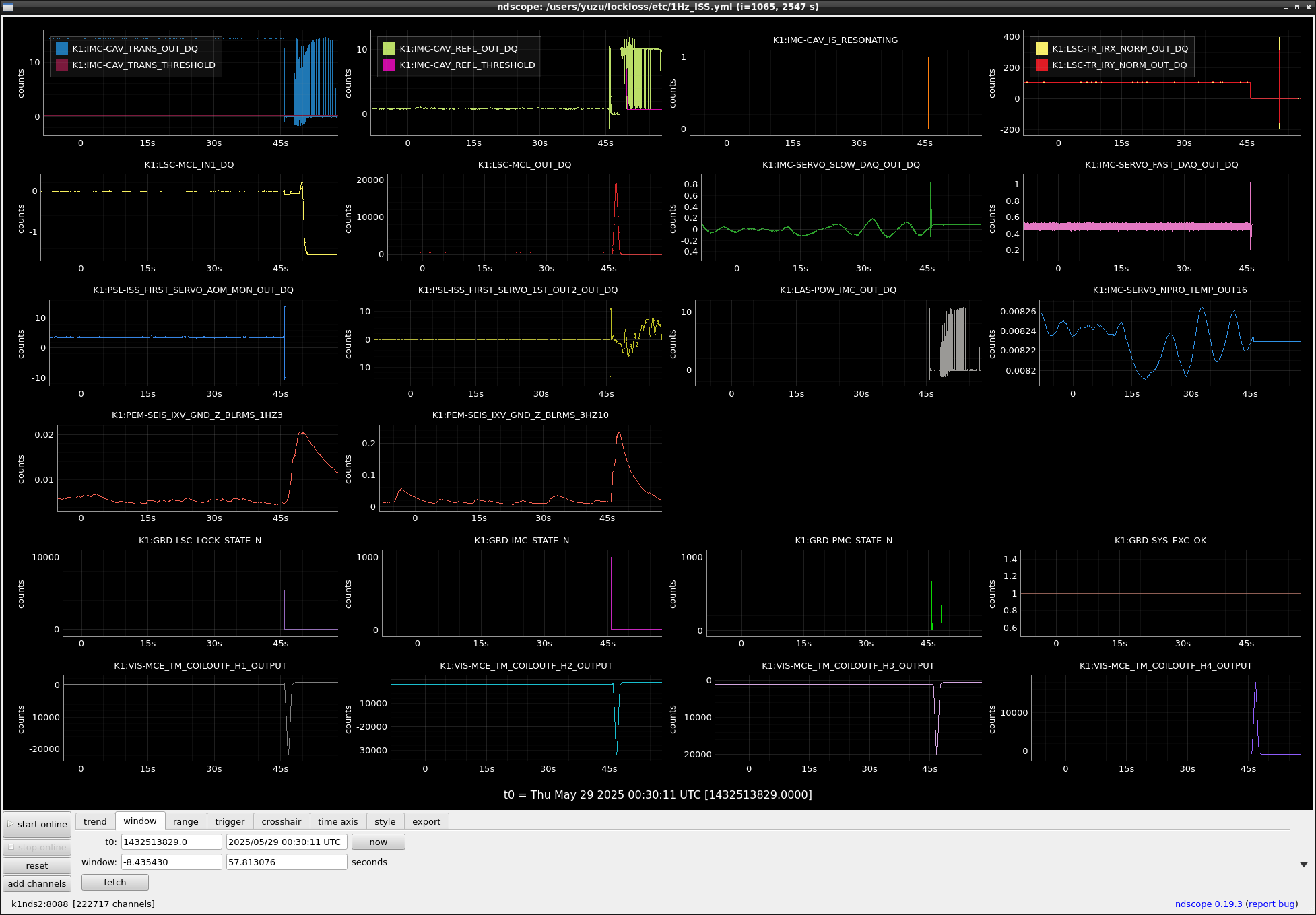Click the red K1:LSC-TR_IRY_NORM_OUT_DQ legend swatch
This screenshot has height=915, width=1316.
[1042, 65]
